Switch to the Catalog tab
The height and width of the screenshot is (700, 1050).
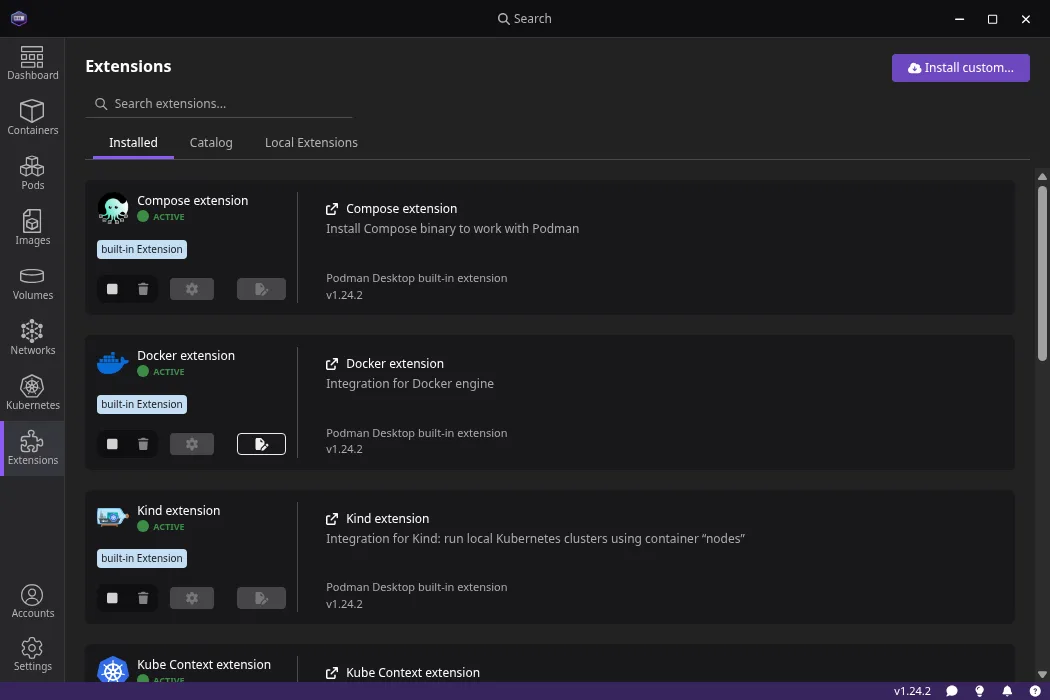click(x=211, y=143)
